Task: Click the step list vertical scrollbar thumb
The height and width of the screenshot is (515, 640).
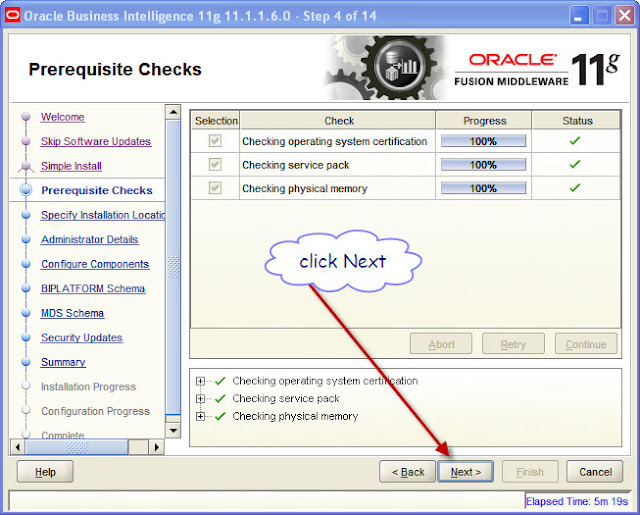Action: (173, 267)
